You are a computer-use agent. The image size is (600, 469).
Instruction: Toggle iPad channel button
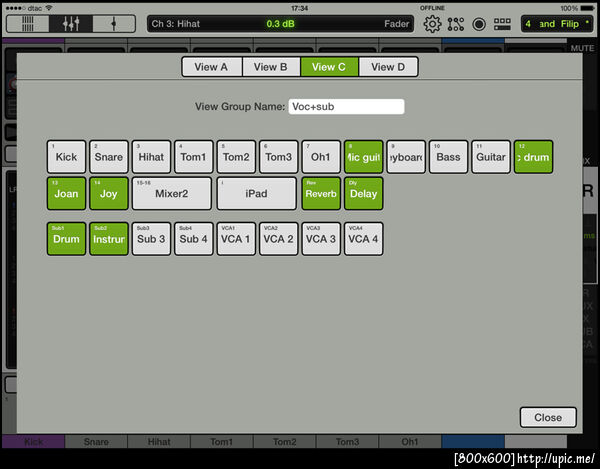[x=257, y=194]
